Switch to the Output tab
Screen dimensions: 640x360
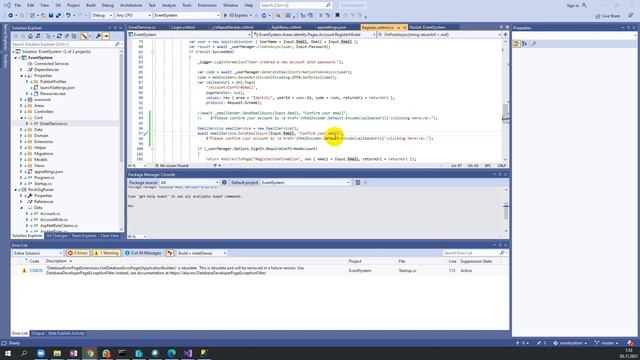click(38, 333)
